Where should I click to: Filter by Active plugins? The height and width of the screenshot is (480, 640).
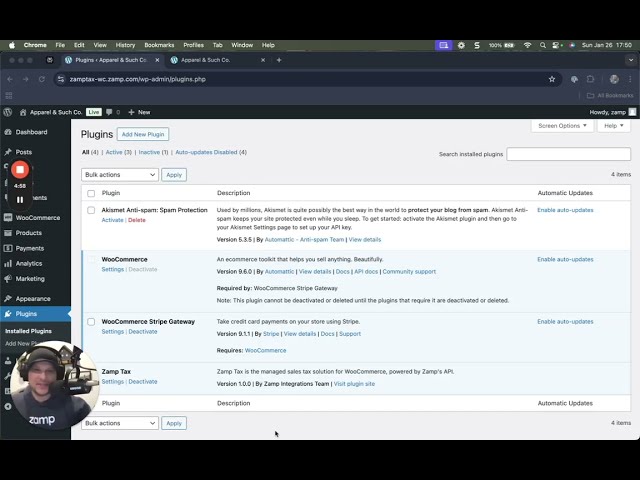pyautogui.click(x=118, y=152)
